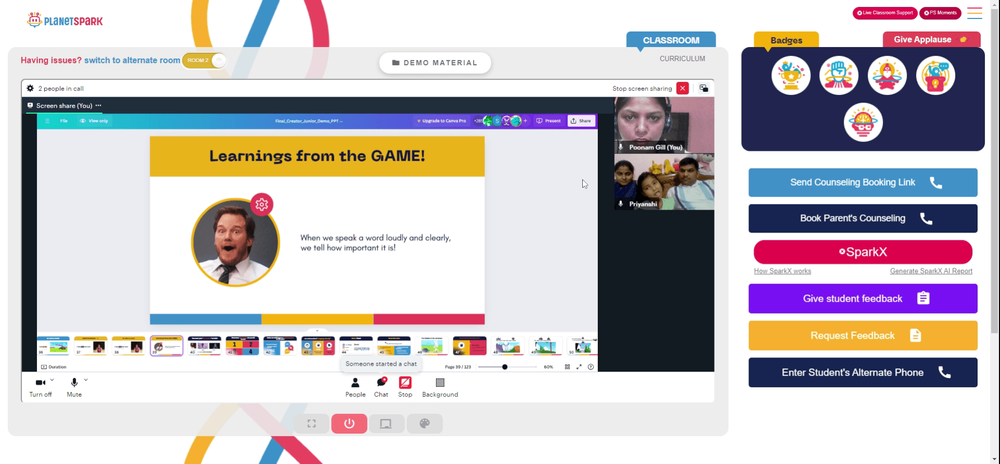Click the Canva fullscreen expand arrows icon
This screenshot has height=464, width=1000.
pos(579,367)
